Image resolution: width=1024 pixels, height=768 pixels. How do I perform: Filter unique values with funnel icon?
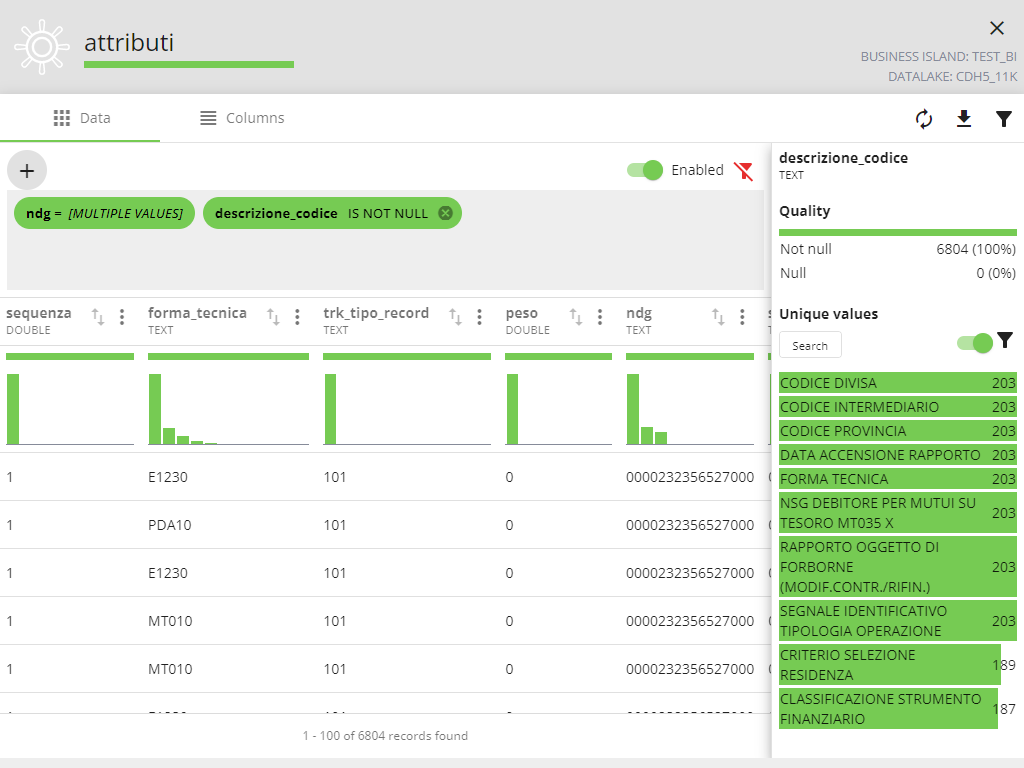[x=1005, y=341]
